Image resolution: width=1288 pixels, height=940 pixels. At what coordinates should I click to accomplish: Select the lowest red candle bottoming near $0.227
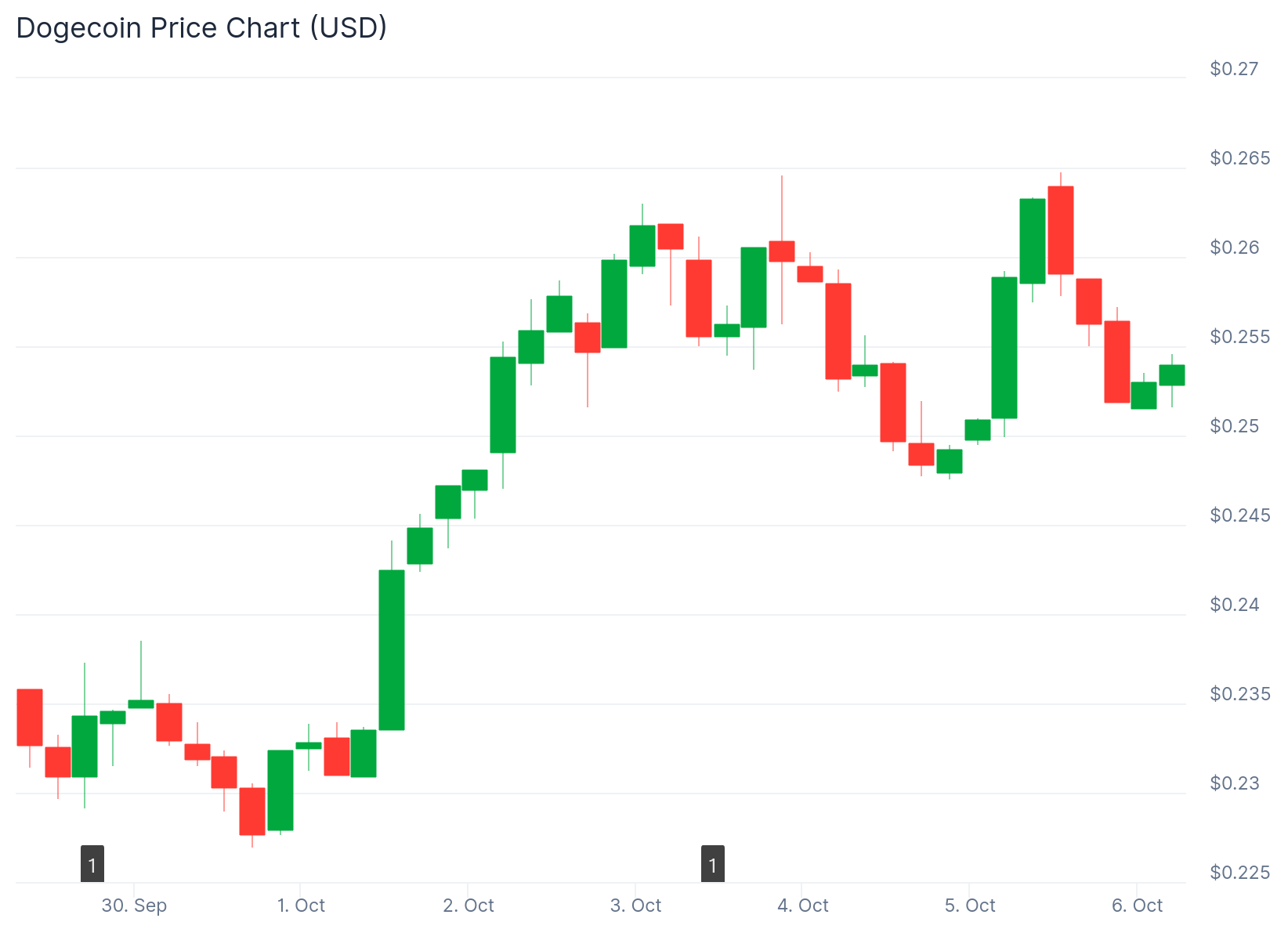[252, 811]
